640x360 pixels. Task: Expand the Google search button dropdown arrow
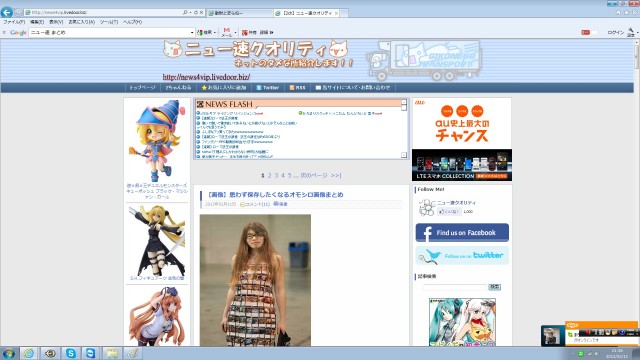[x=215, y=32]
